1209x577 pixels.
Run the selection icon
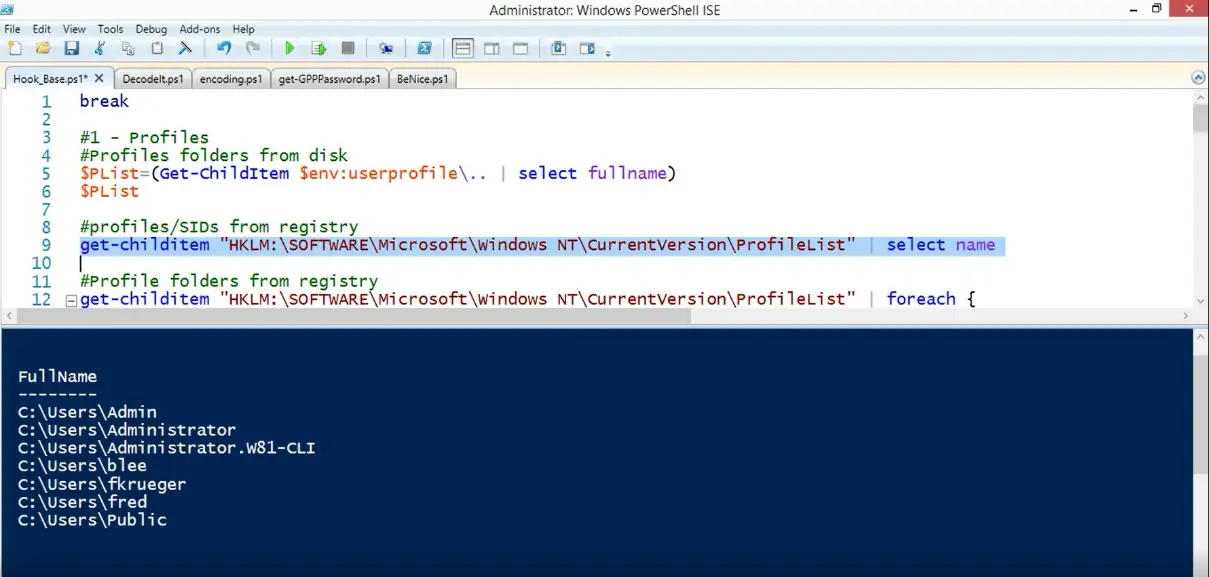click(x=318, y=48)
